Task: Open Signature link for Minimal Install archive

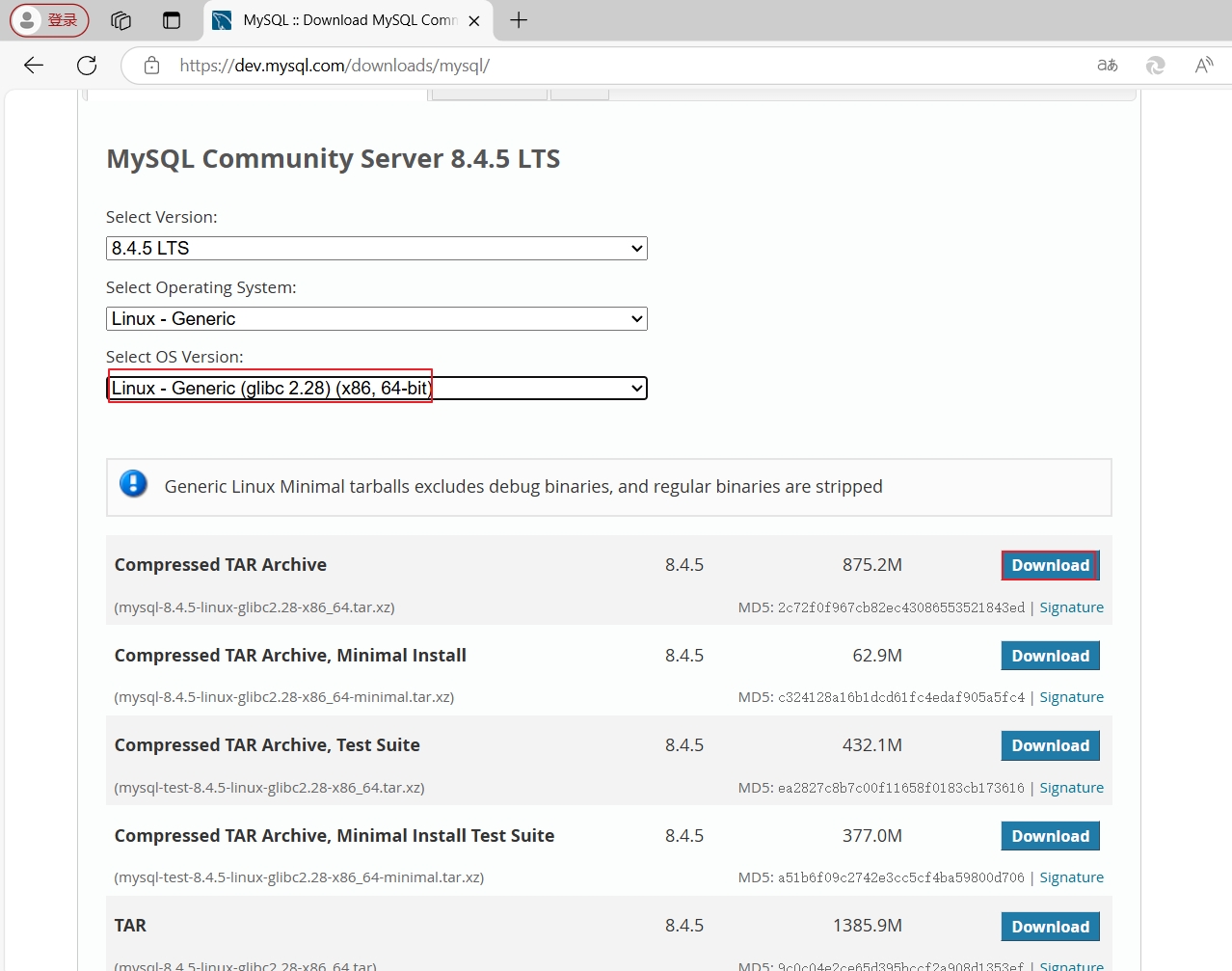Action: [1071, 697]
